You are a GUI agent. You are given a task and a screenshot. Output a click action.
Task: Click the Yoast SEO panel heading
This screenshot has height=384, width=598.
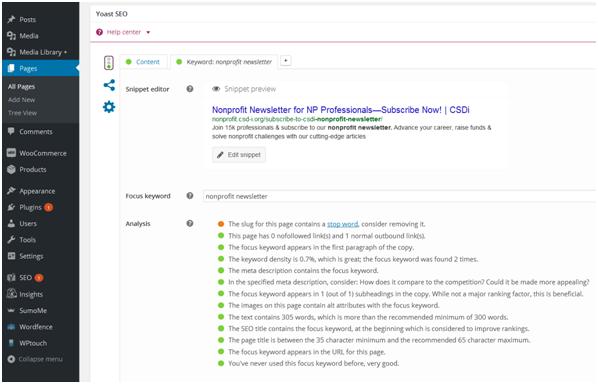click(111, 14)
